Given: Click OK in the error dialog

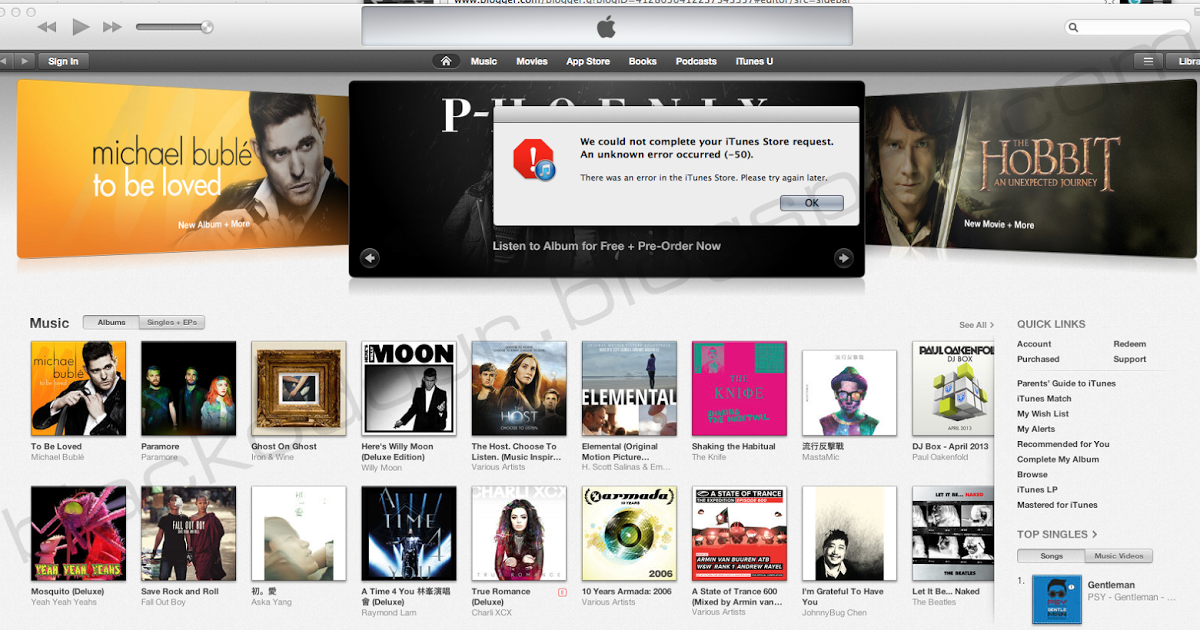Looking at the screenshot, I should (x=811, y=202).
